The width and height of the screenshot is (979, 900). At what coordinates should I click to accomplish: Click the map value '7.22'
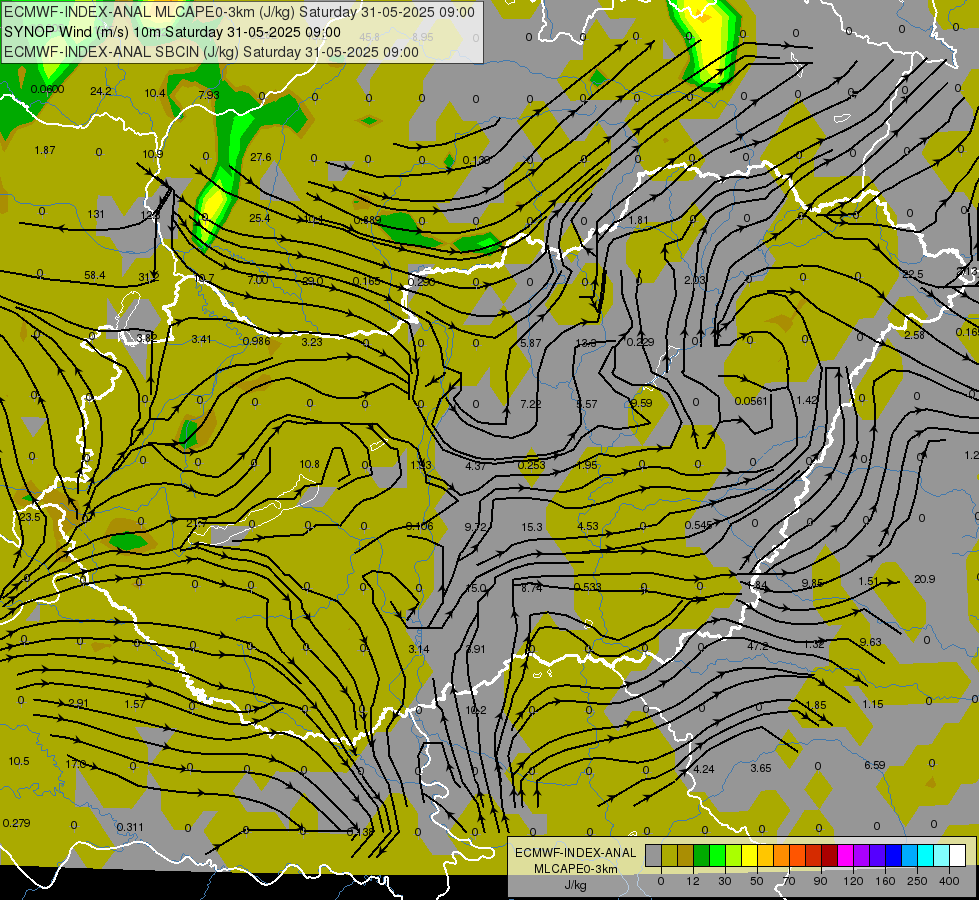[x=531, y=404]
